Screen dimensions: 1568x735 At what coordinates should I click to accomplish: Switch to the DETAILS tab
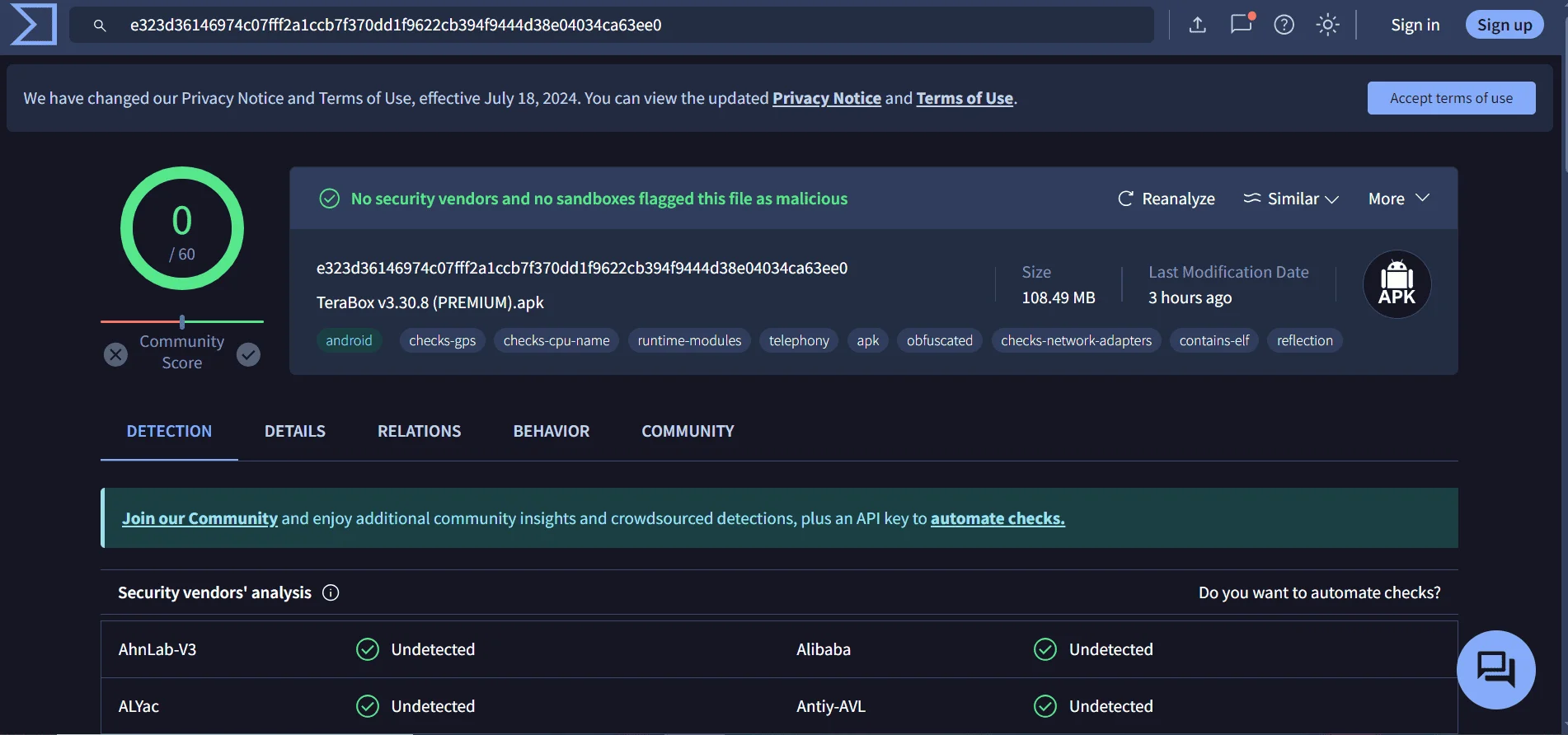(x=295, y=431)
